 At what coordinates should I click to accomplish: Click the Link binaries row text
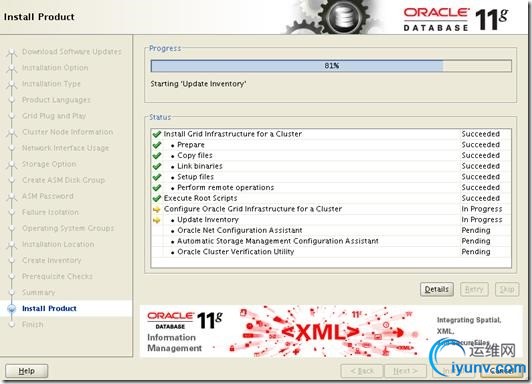(x=200, y=166)
